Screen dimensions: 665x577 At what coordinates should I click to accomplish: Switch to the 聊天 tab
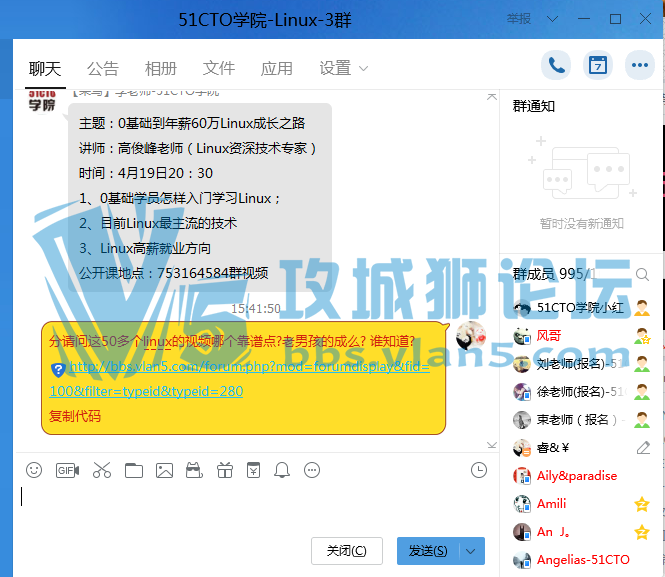click(45, 68)
